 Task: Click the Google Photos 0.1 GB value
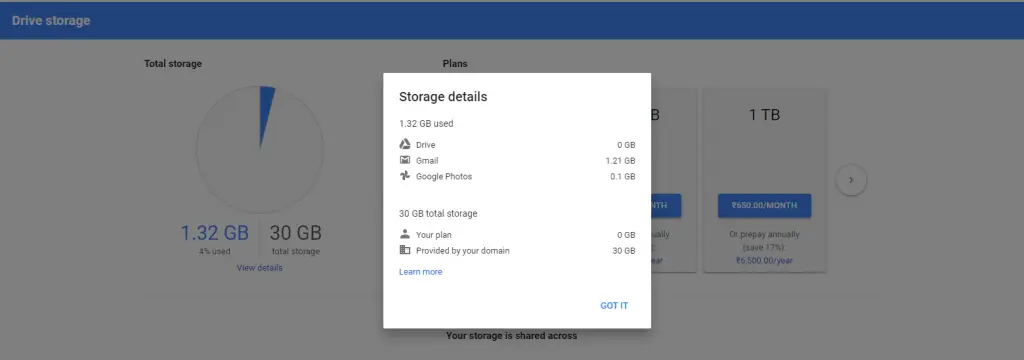pyautogui.click(x=622, y=176)
